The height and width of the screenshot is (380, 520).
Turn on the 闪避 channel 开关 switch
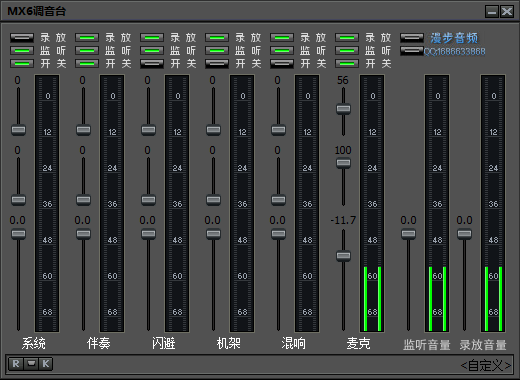tap(152, 63)
